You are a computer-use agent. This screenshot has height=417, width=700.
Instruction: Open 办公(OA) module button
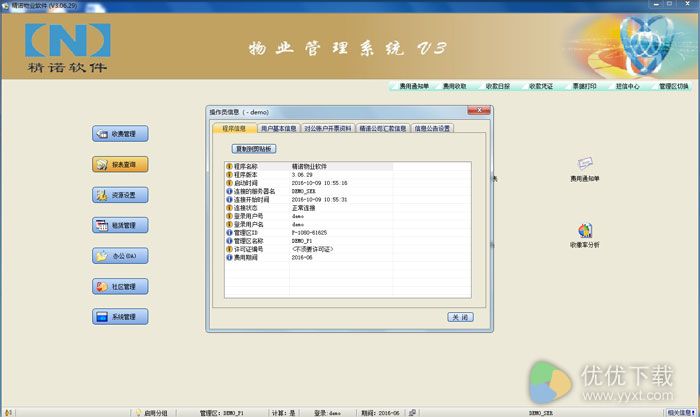point(120,256)
